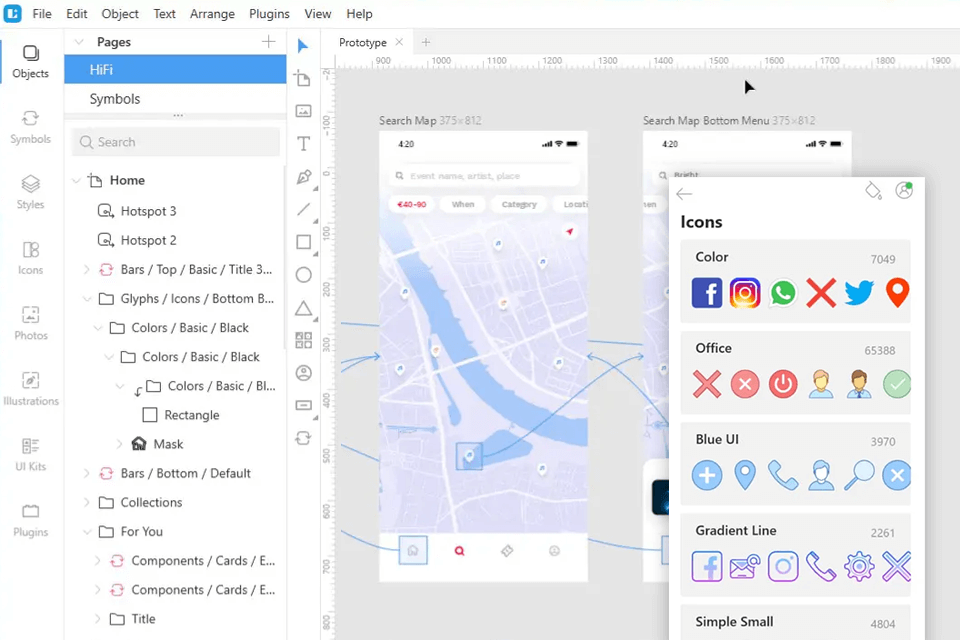The image size is (960, 640).
Task: Select the Avatar tool
Action: point(303,373)
